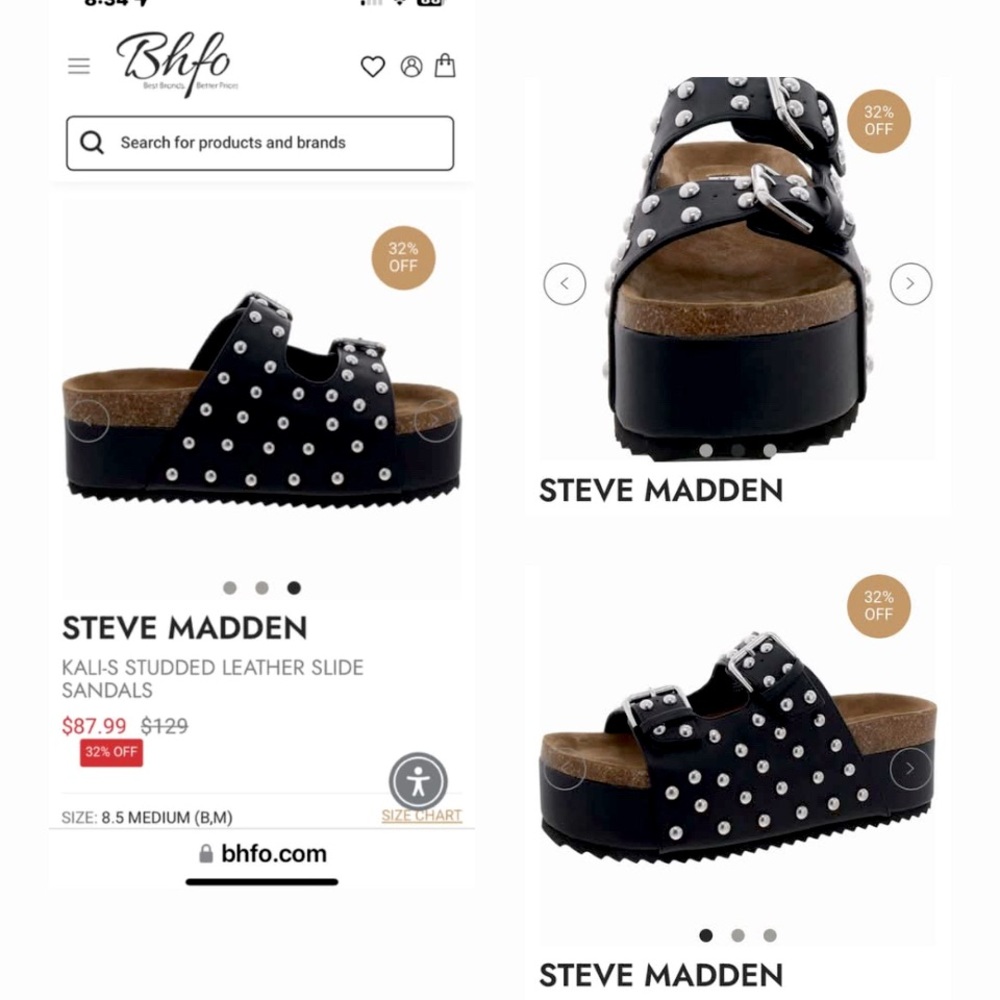
Task: Select second dot under bottom-right sandal image
Action: click(738, 936)
